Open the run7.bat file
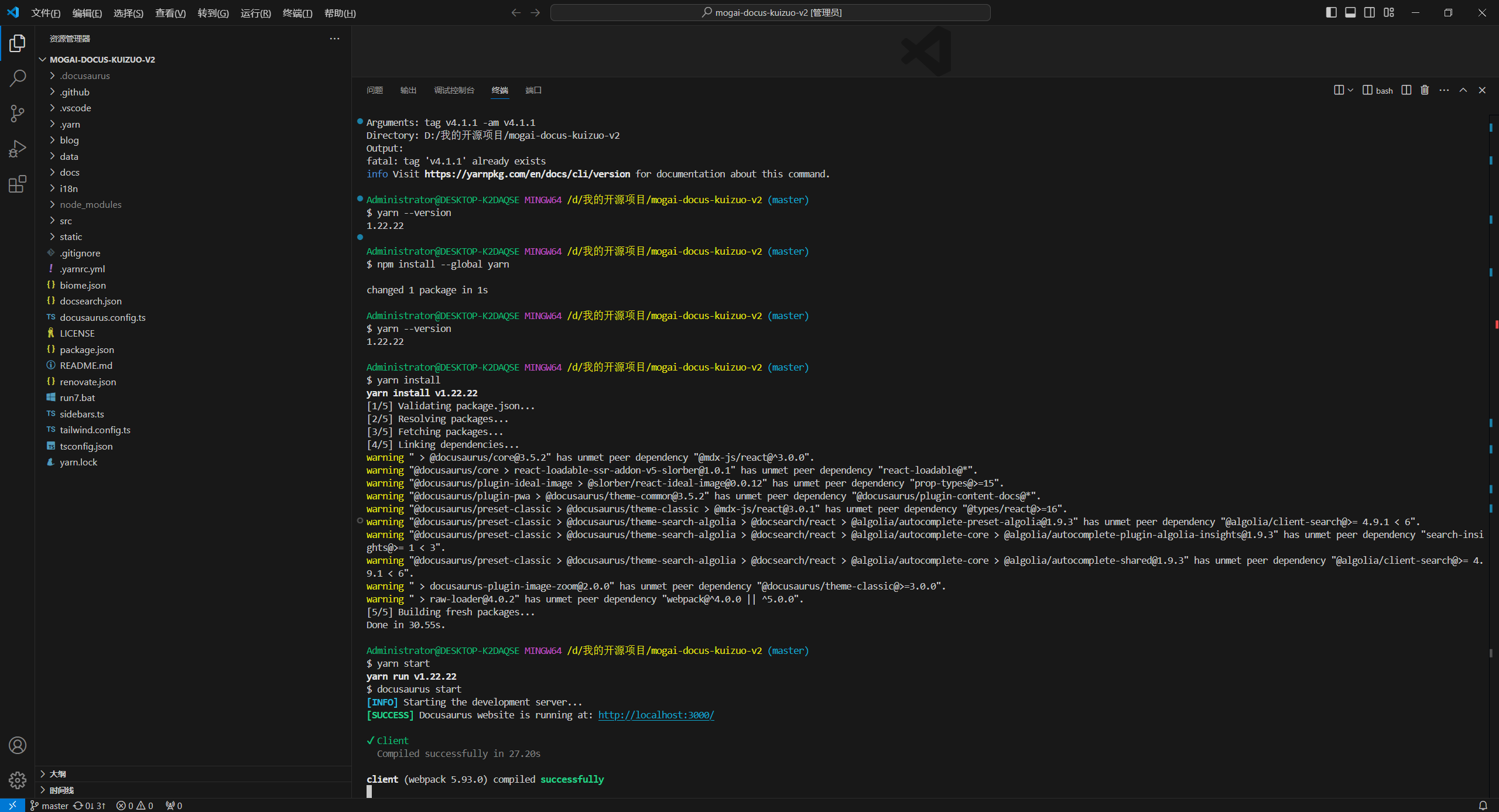 click(193, 398)
